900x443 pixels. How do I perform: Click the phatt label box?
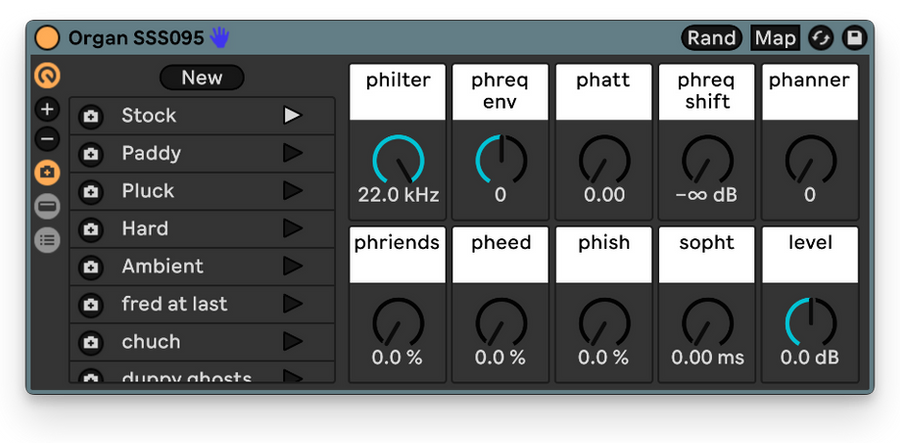604,92
